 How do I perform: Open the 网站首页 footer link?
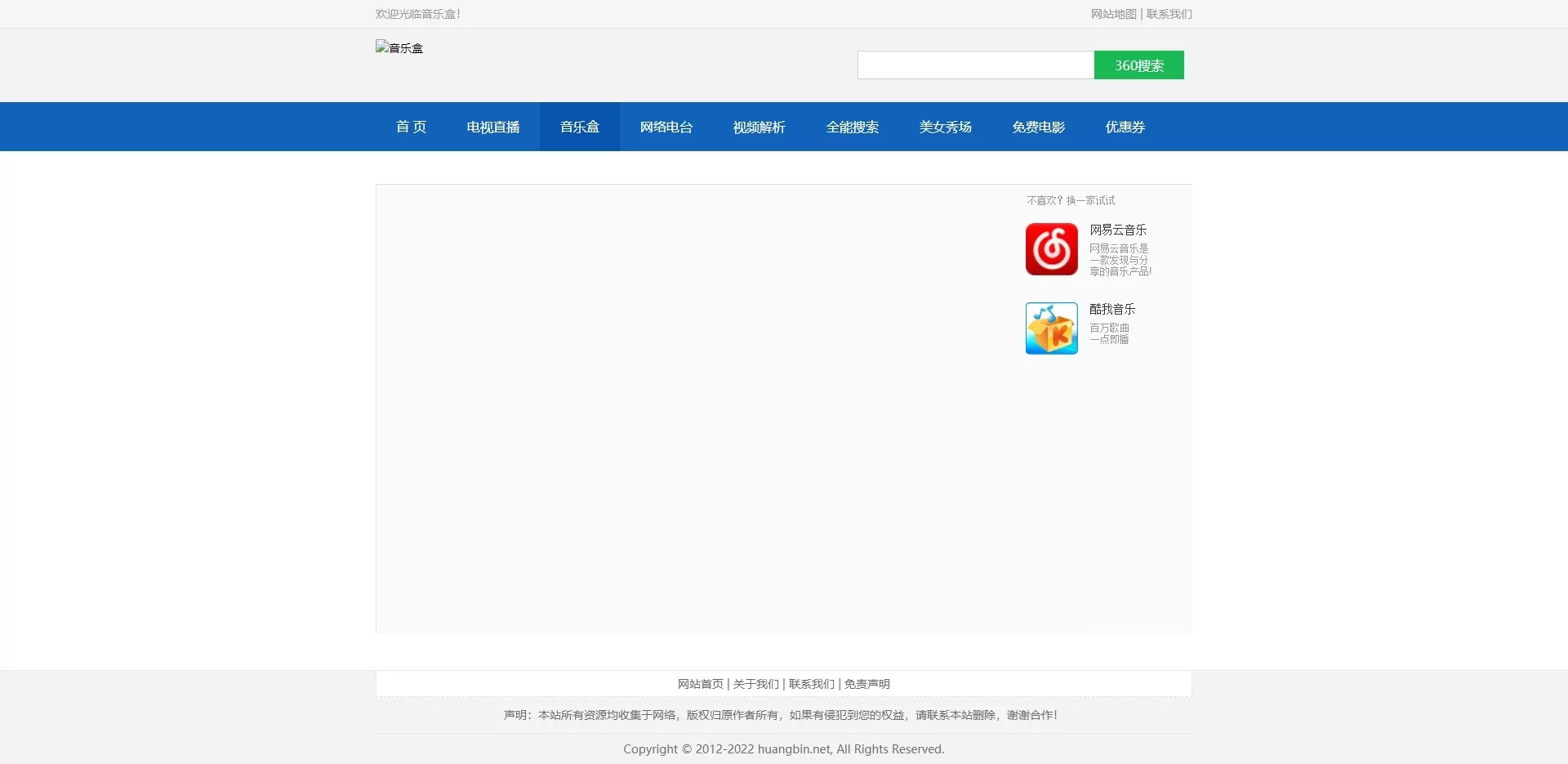[699, 684]
